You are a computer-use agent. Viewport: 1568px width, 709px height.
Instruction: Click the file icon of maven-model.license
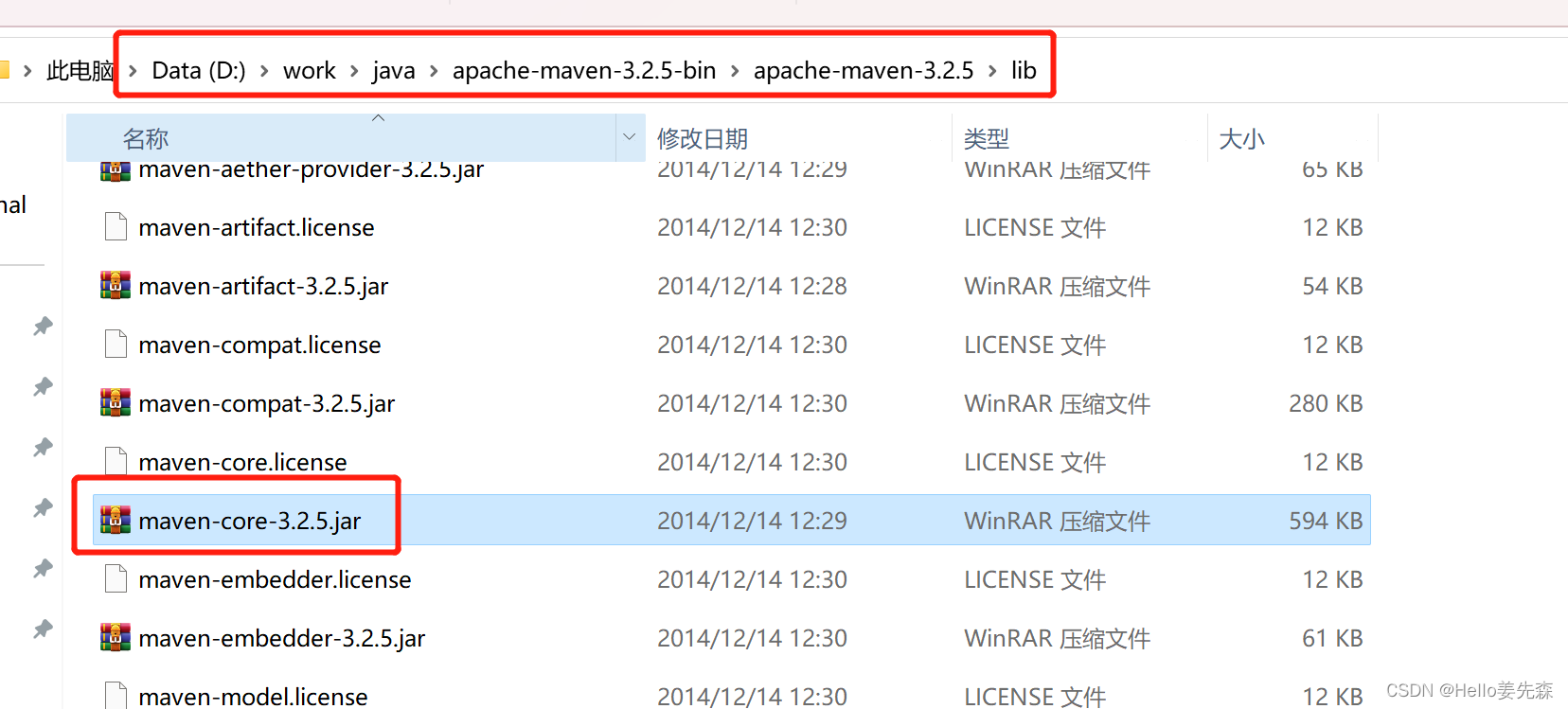tap(116, 695)
